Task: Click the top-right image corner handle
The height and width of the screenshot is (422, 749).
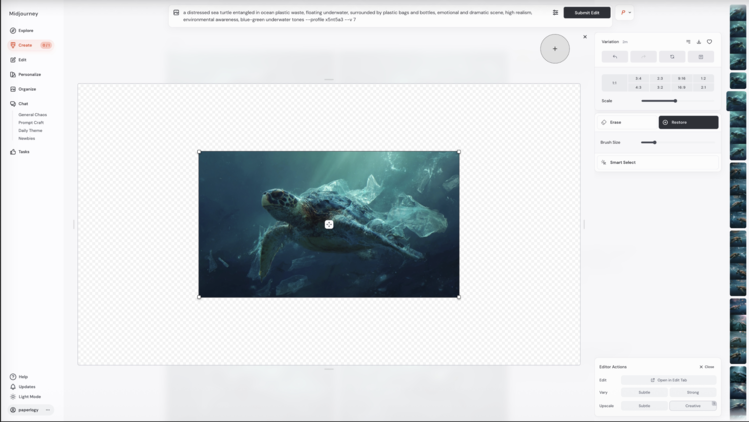Action: [x=459, y=152]
